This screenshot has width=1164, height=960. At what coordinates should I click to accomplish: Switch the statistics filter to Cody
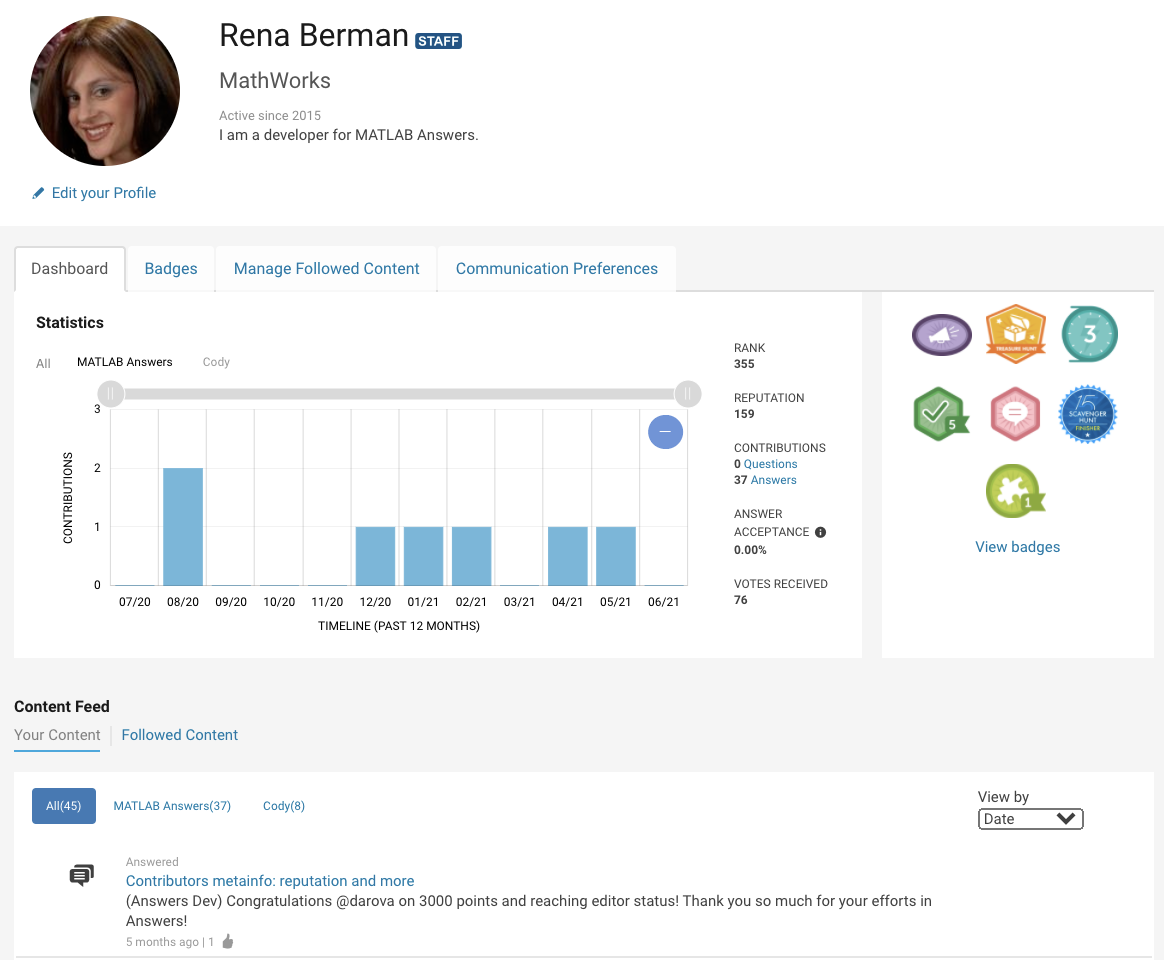point(216,362)
